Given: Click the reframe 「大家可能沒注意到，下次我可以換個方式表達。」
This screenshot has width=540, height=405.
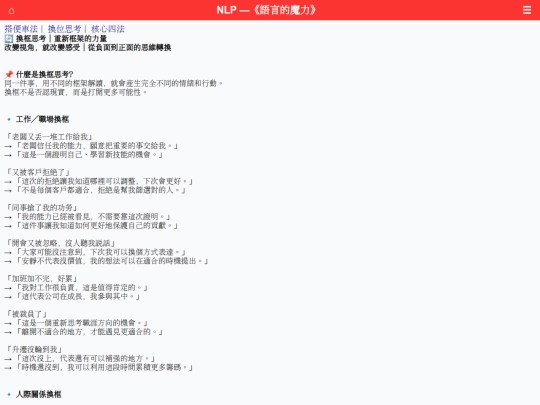Looking at the screenshot, I should pyautogui.click(x=101, y=252).
